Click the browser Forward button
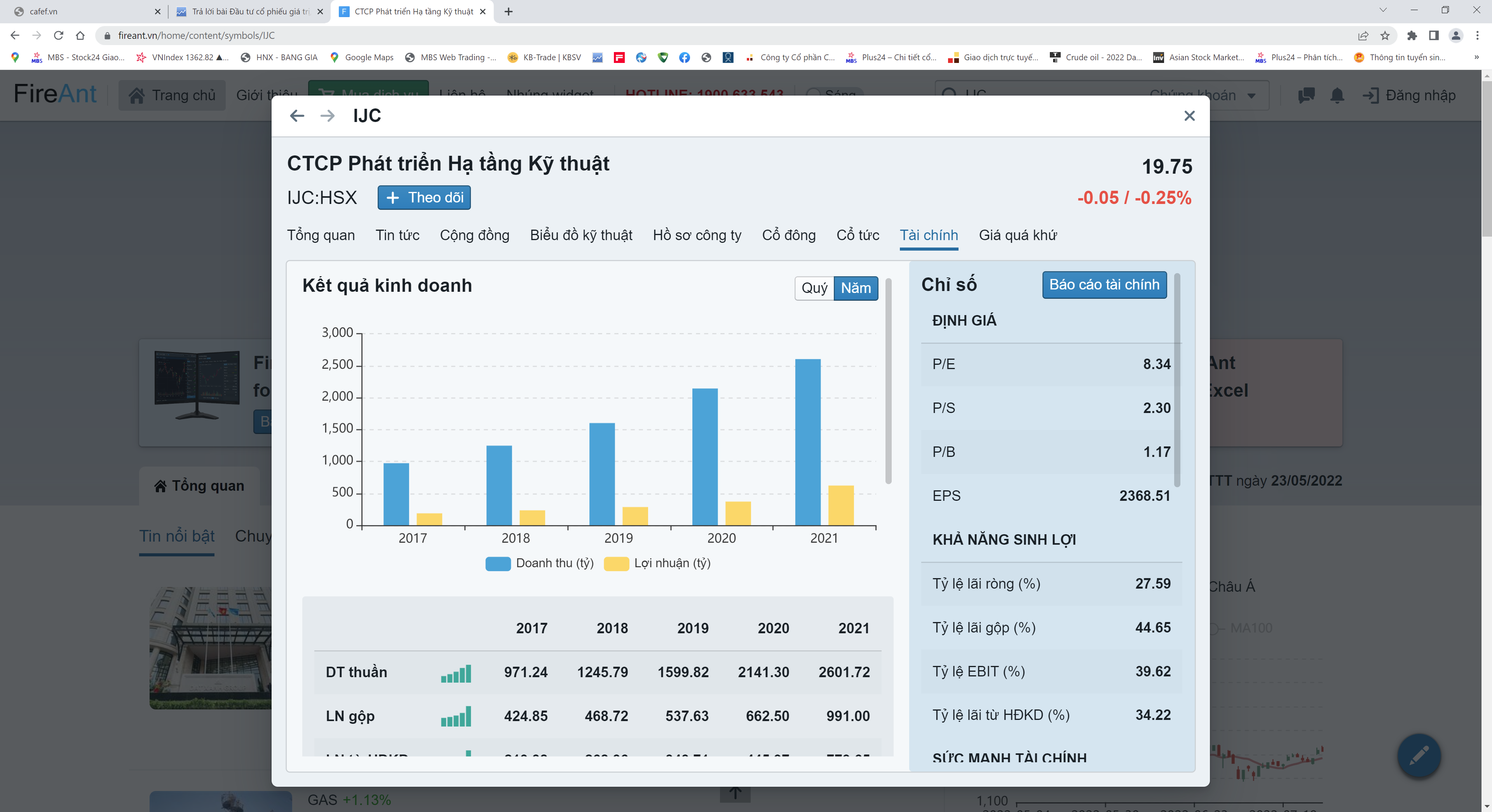Viewport: 1492px width, 812px height. pyautogui.click(x=37, y=35)
